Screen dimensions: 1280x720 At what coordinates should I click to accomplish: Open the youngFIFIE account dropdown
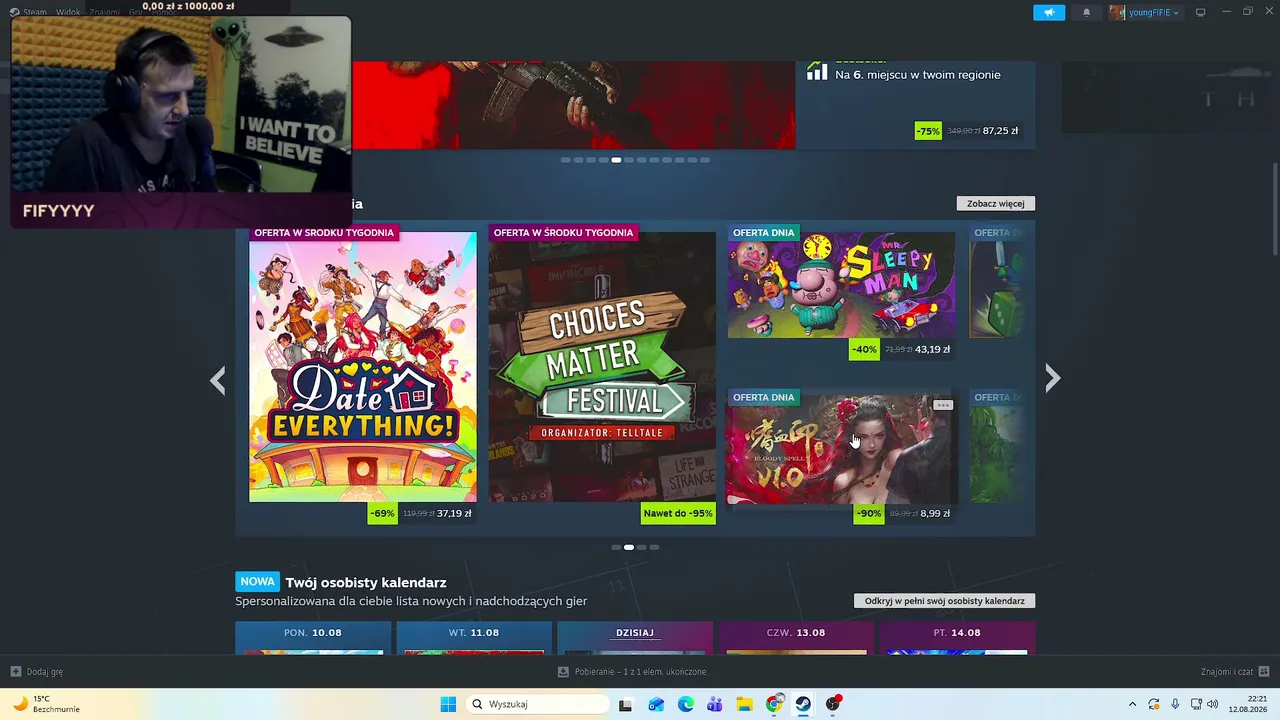1145,13
